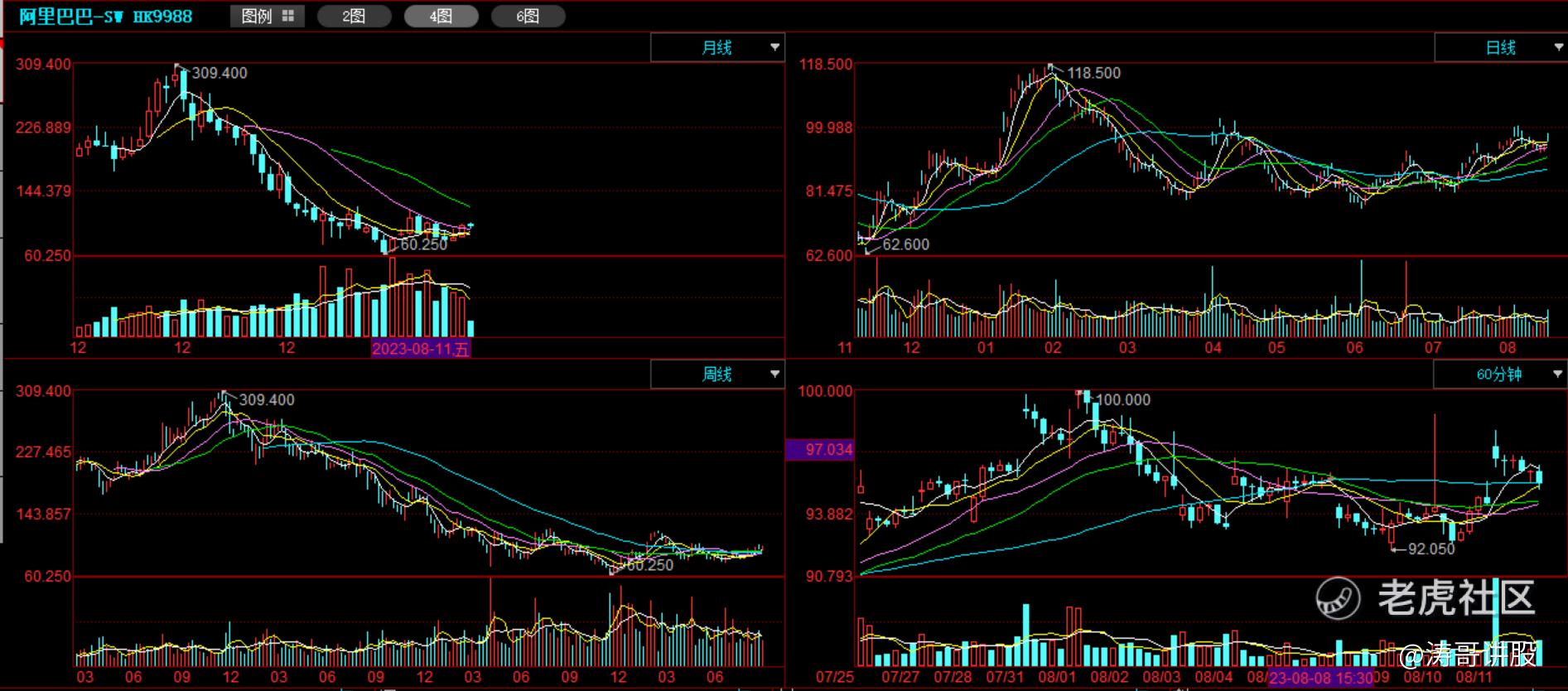Click the 90.793 axis value on 60-minute chart

pyautogui.click(x=829, y=576)
